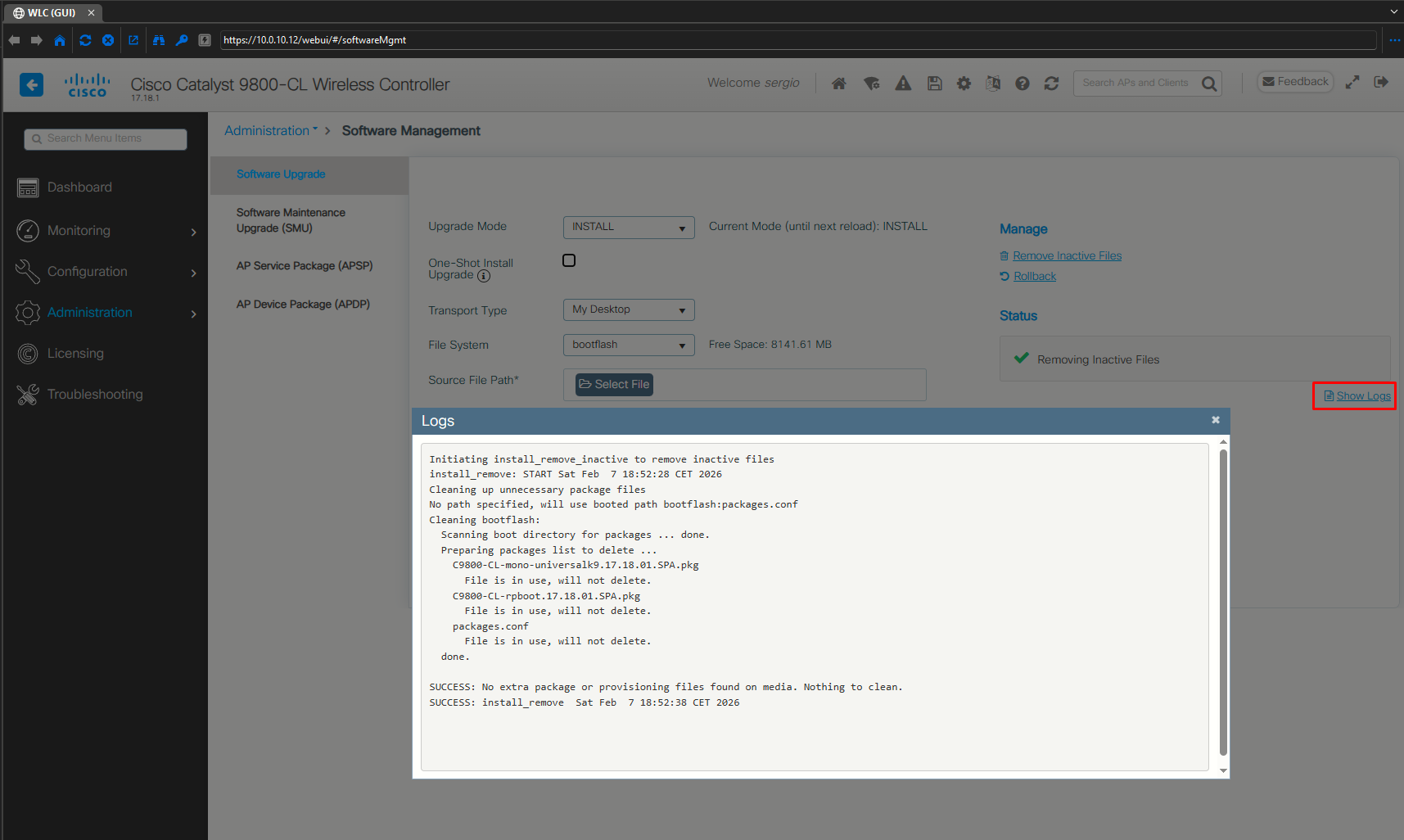Screen dimensions: 1404x840
Task: Open the File System bootflash dropdown
Action: (629, 345)
